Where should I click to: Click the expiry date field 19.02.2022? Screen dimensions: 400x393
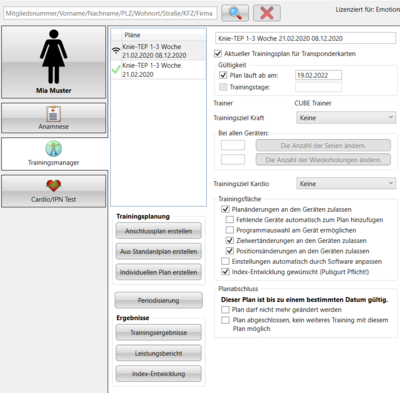[x=318, y=75]
